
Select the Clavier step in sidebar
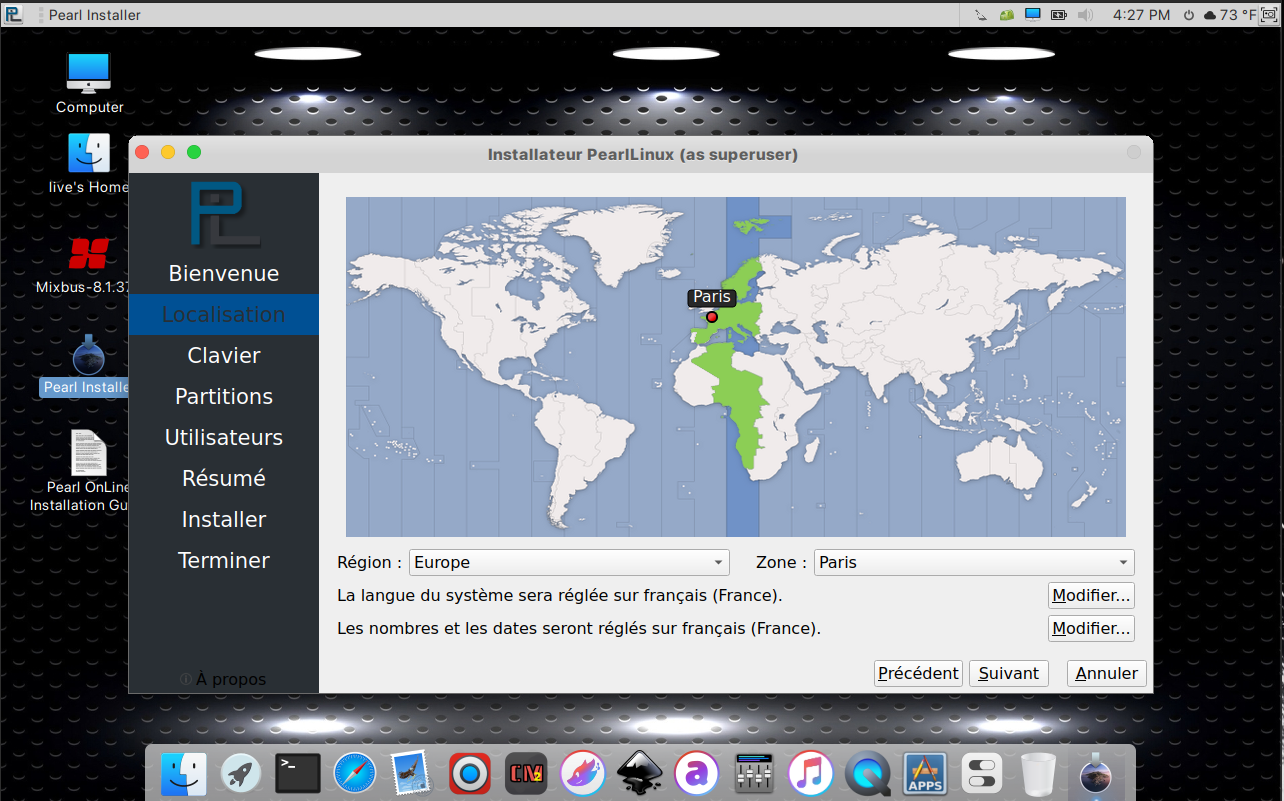pyautogui.click(x=224, y=355)
